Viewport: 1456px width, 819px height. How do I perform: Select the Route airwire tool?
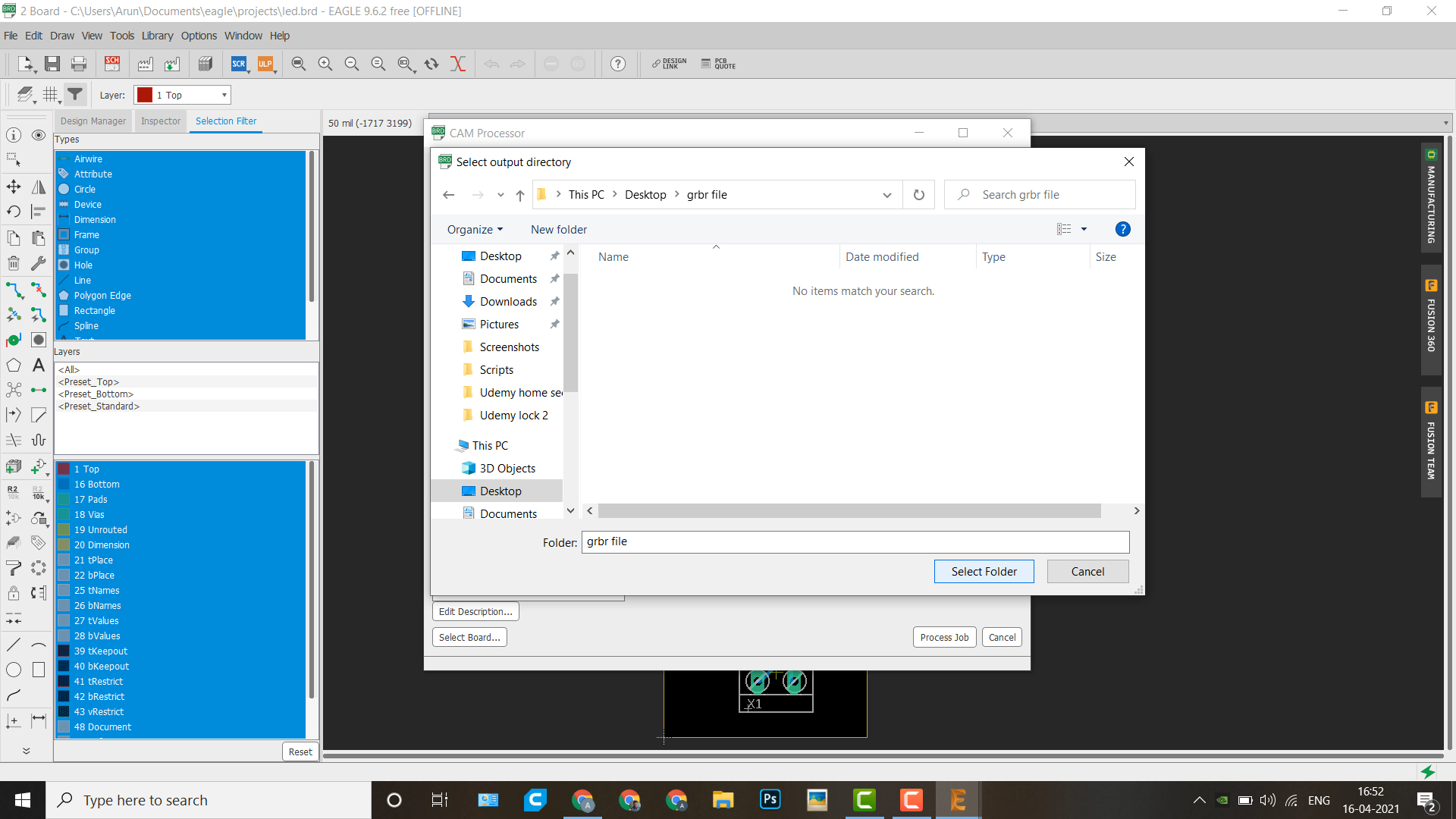(14, 290)
